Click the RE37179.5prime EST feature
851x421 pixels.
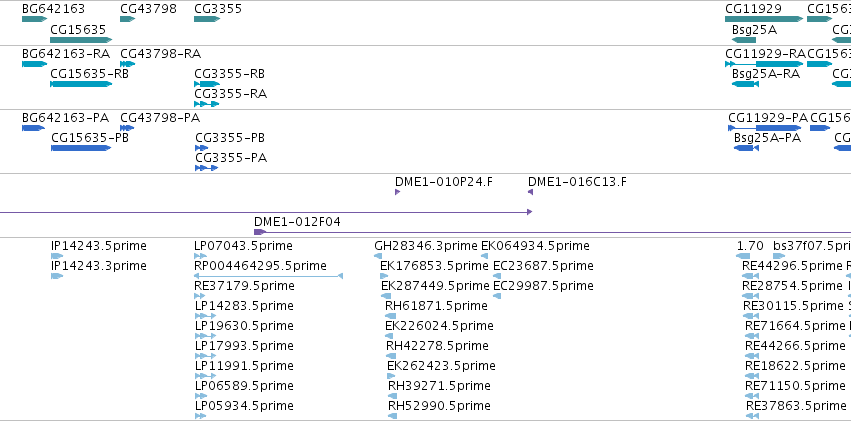(200, 296)
